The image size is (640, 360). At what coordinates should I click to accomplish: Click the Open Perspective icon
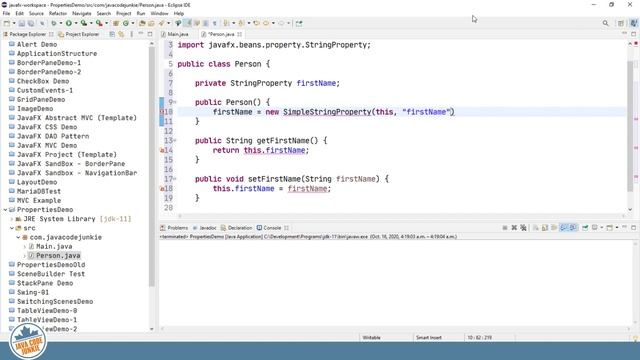621,23
